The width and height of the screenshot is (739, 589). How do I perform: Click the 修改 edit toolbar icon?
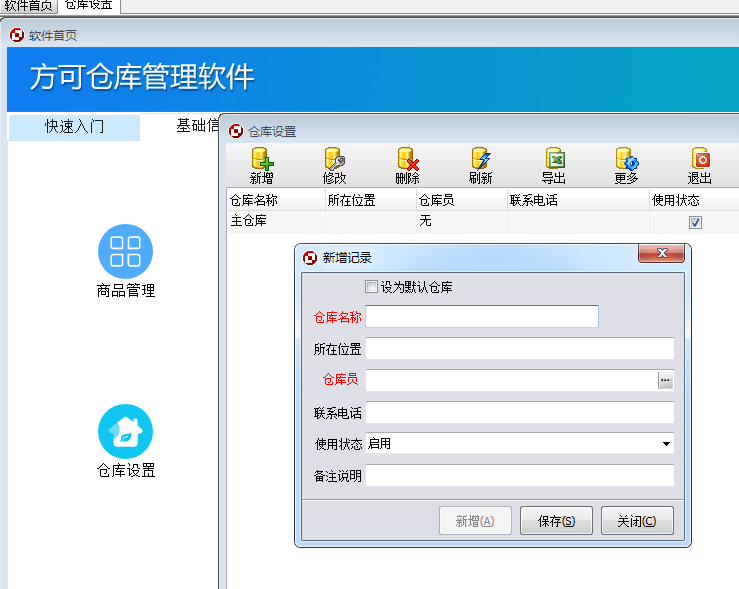coord(335,165)
